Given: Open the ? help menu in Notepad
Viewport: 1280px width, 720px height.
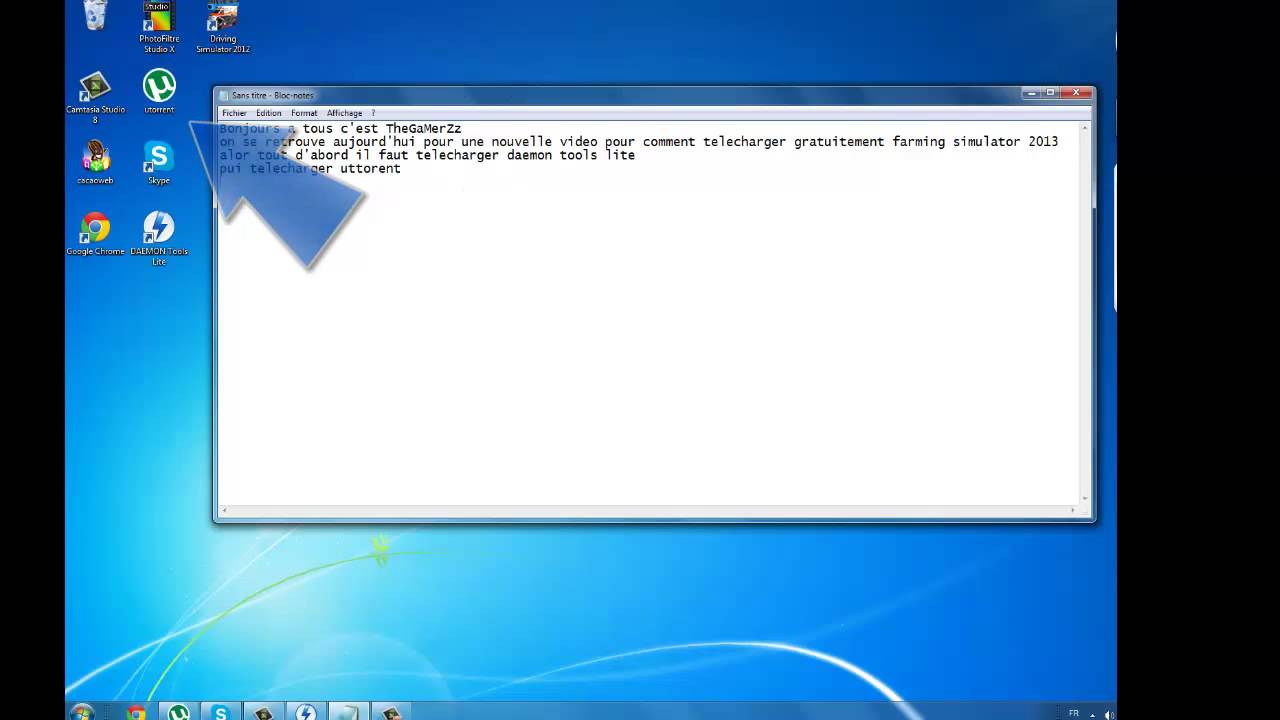Looking at the screenshot, I should pos(373,113).
